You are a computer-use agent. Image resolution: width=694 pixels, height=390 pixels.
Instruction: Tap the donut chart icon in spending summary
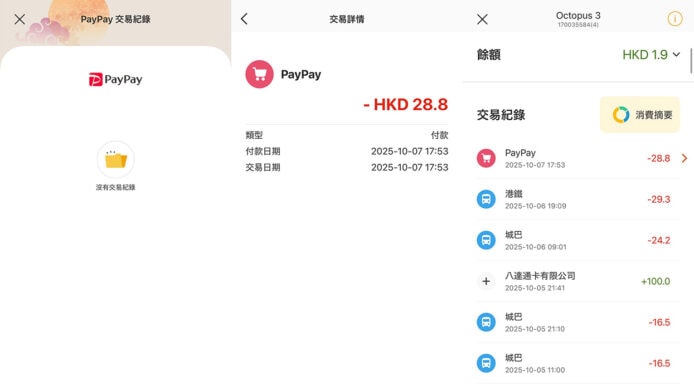click(x=621, y=115)
